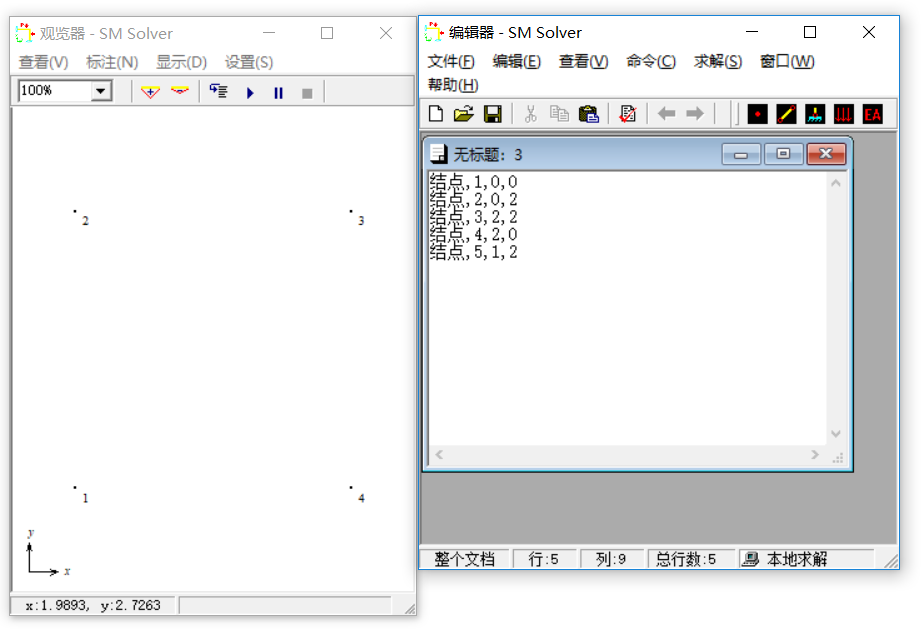The image size is (922, 634).
Task: Click the copy icon in editor toolbar
Action: (559, 114)
